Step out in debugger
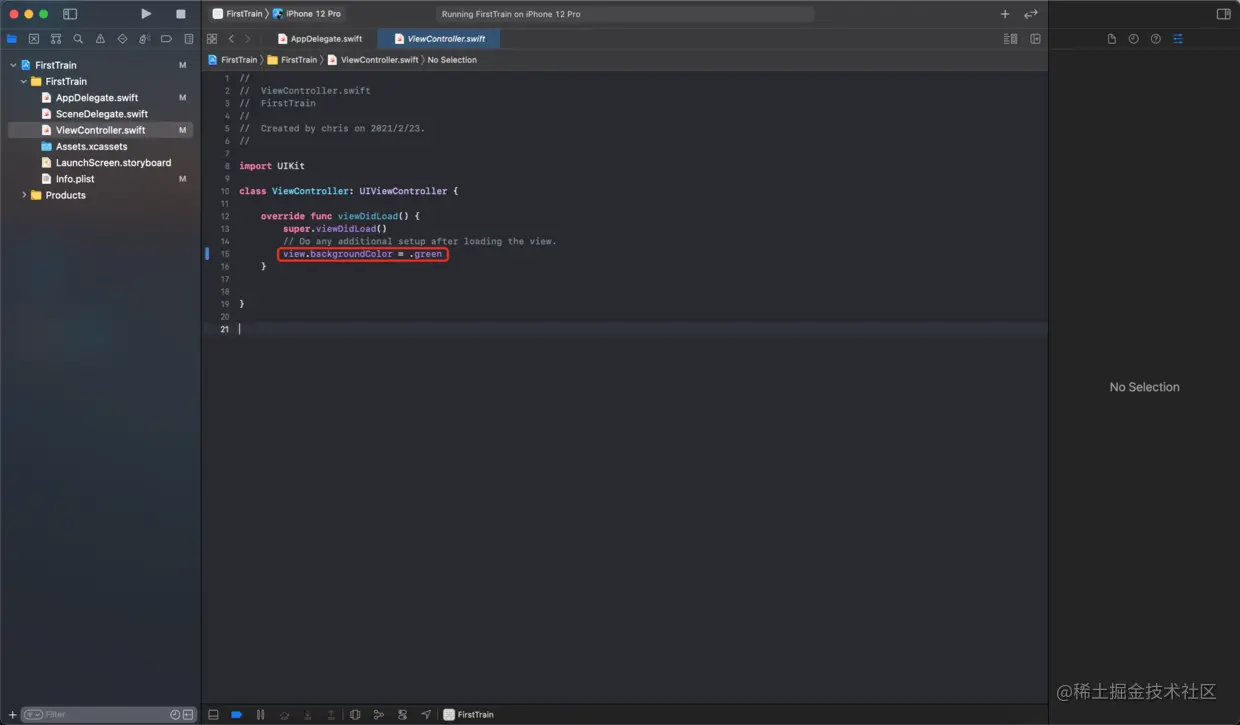Viewport: 1240px width, 725px height. coord(331,715)
